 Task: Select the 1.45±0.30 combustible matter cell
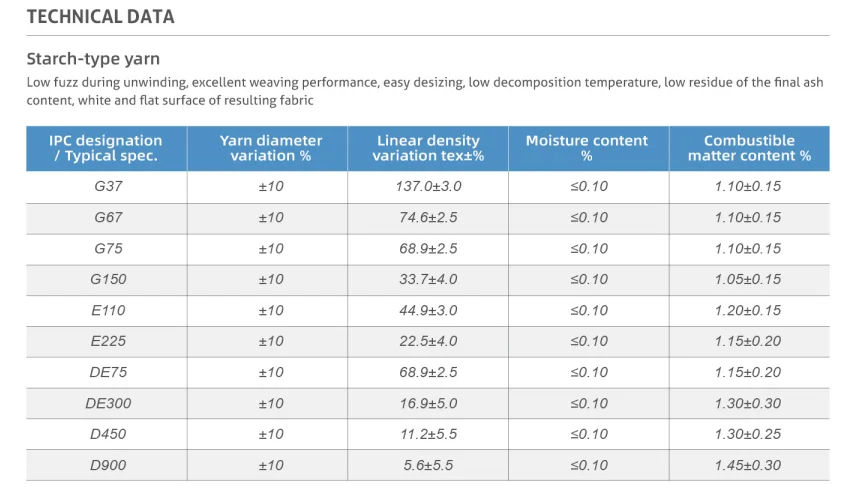point(748,465)
